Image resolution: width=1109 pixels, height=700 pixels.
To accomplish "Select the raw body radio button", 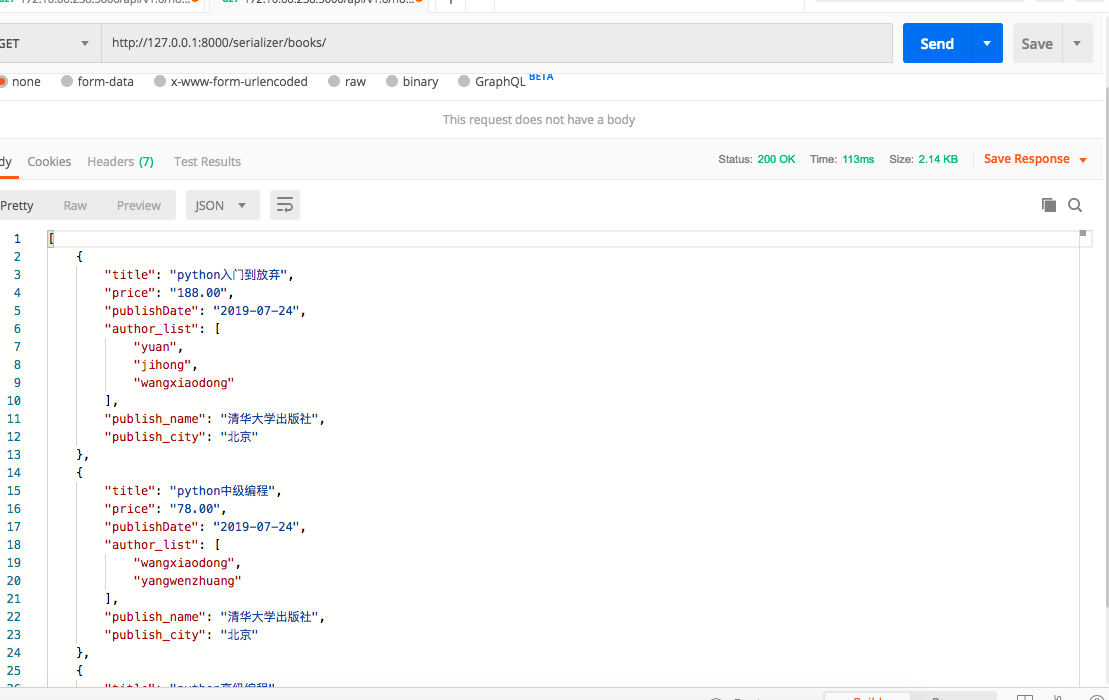I will click(x=334, y=81).
